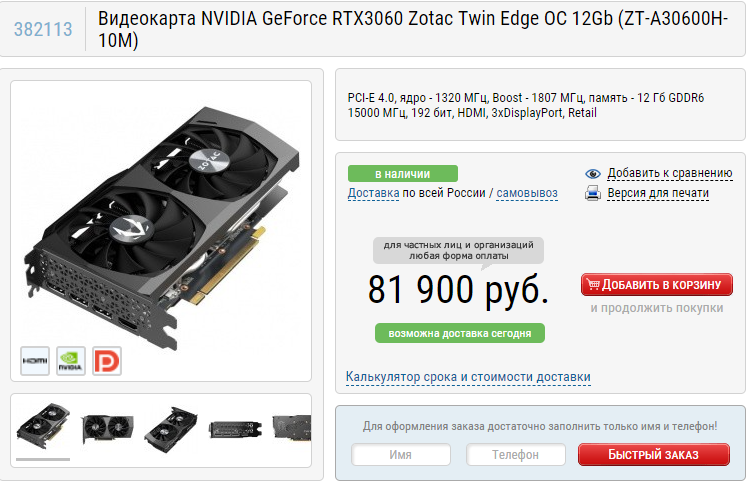Click the cart icon in red button
The image size is (747, 481).
click(x=593, y=284)
